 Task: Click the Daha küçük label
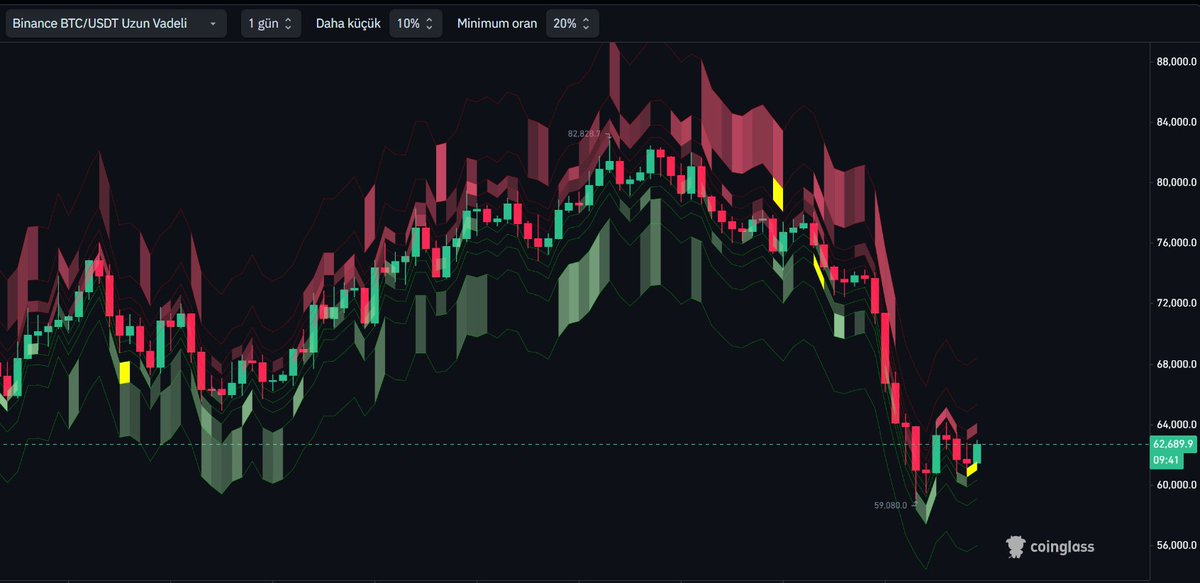[x=348, y=23]
